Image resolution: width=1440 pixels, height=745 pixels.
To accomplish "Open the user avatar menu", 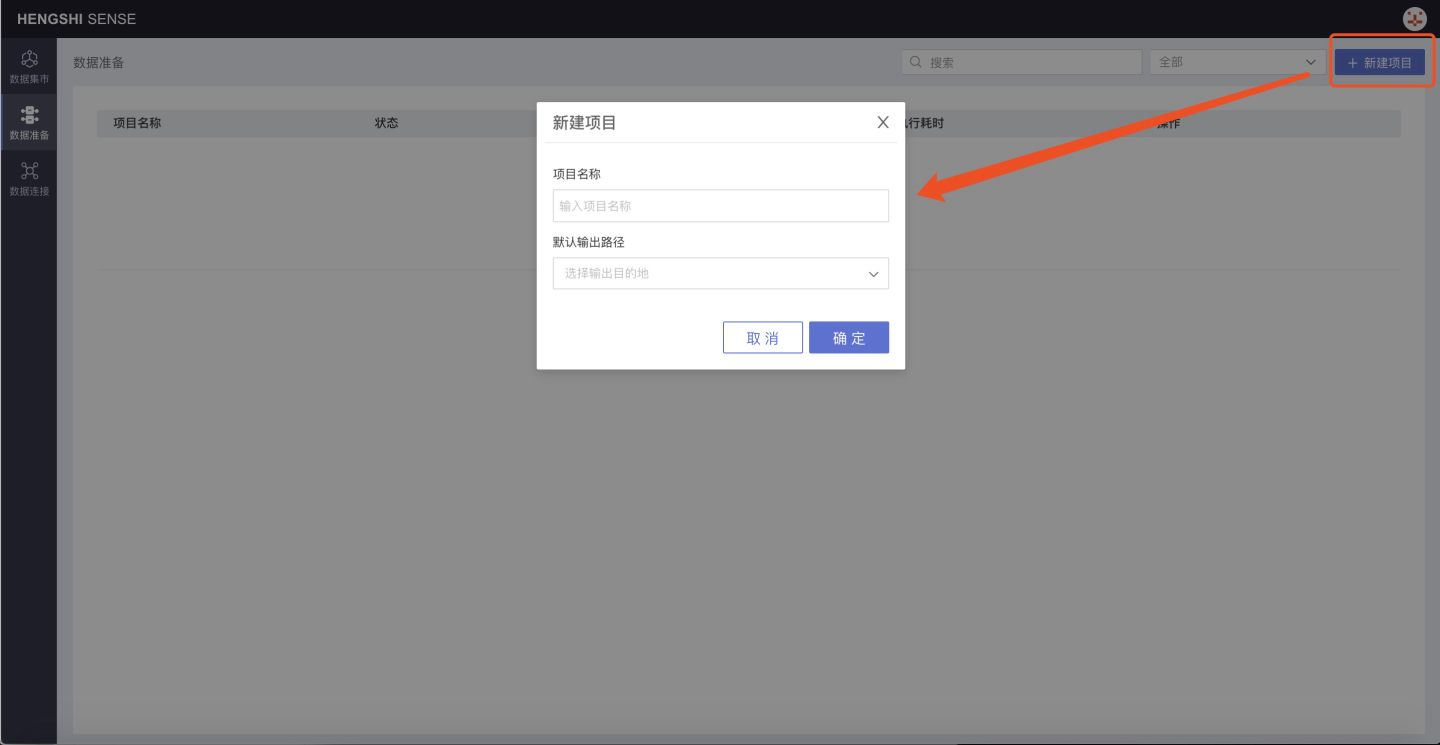I will pyautogui.click(x=1414, y=19).
